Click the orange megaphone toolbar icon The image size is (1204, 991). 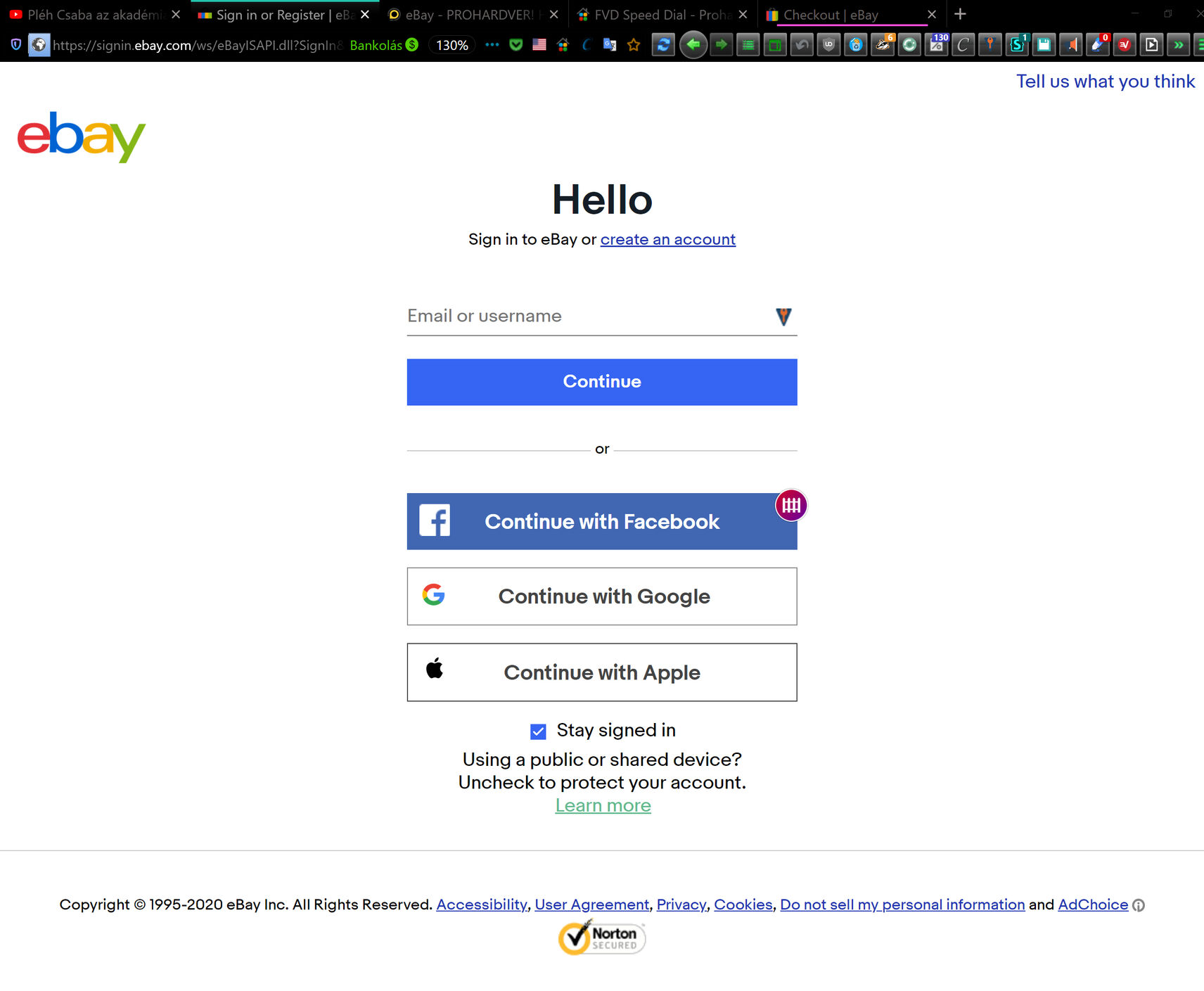(x=1071, y=45)
